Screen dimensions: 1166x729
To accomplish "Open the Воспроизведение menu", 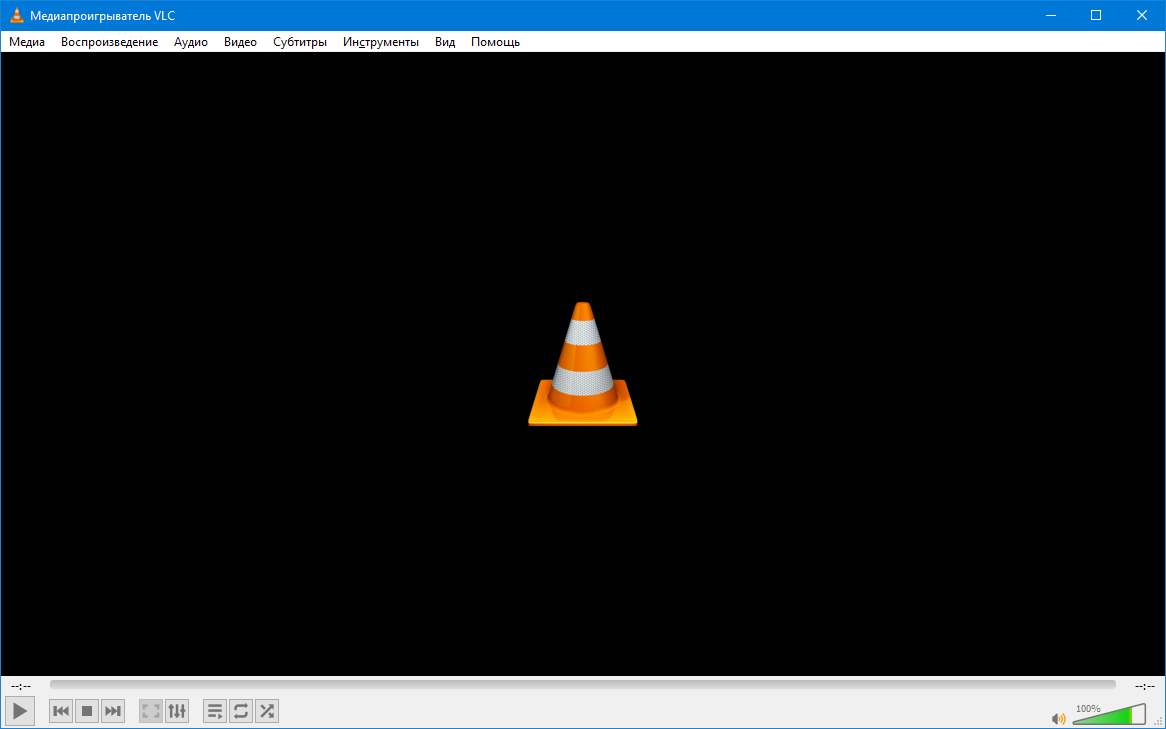I will pos(109,42).
